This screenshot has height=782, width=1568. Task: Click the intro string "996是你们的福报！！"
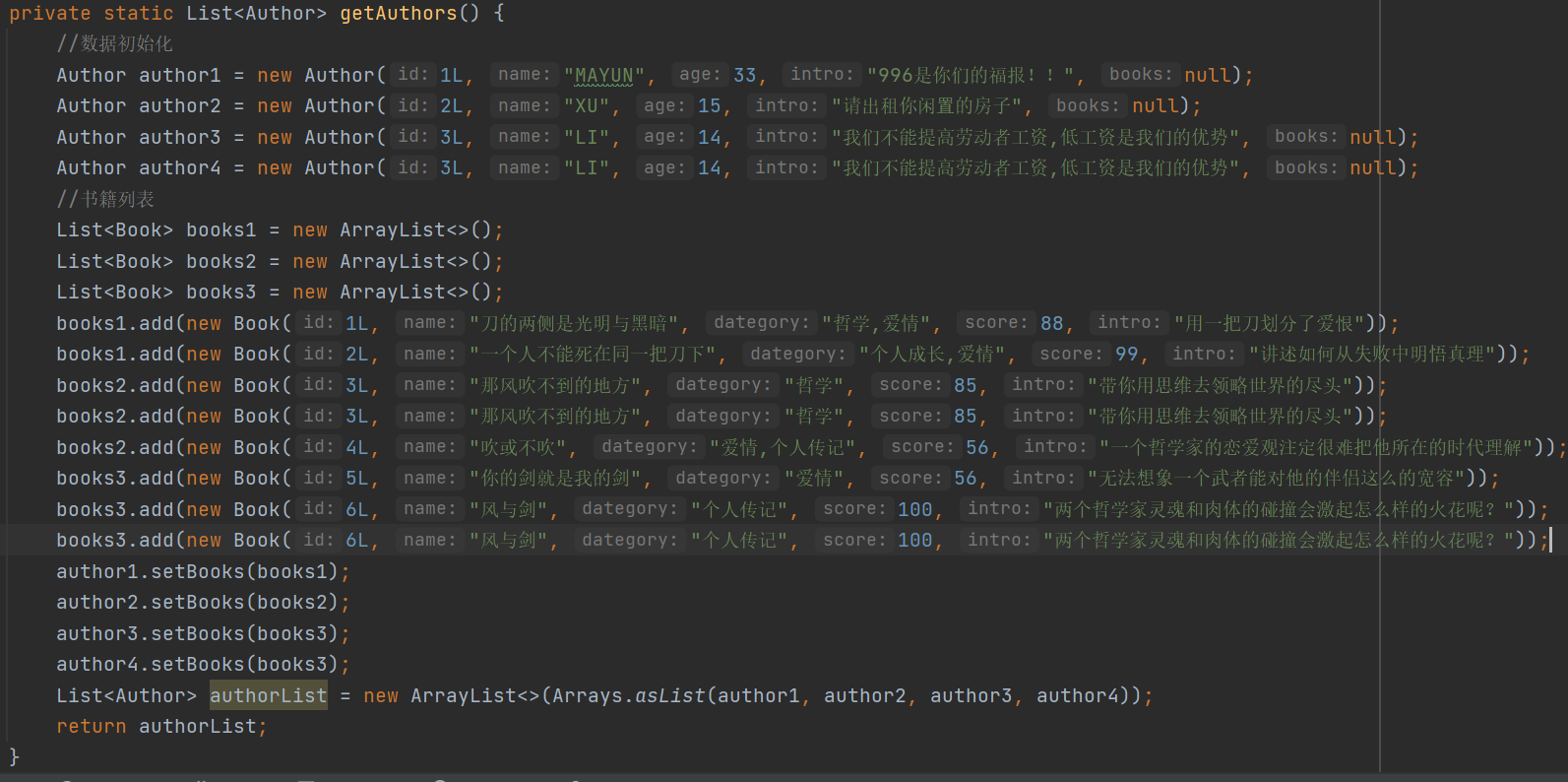click(x=971, y=75)
